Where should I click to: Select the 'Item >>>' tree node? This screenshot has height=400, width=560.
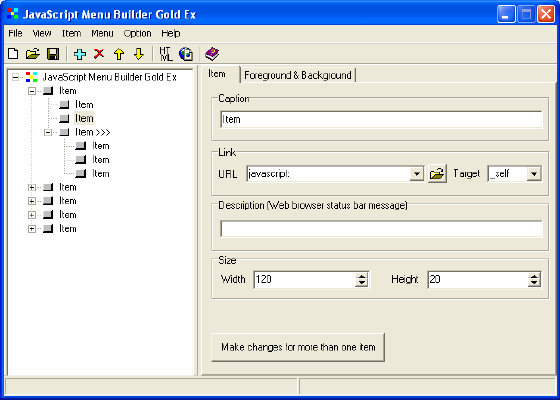click(x=92, y=132)
